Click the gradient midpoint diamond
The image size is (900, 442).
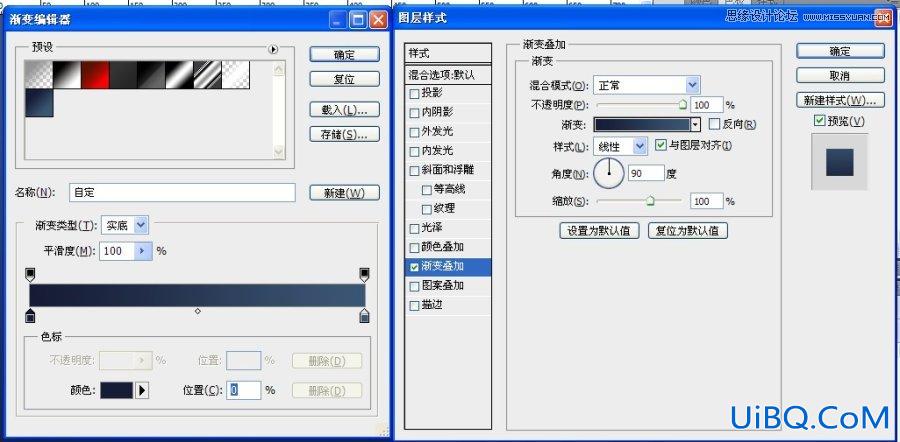197,311
